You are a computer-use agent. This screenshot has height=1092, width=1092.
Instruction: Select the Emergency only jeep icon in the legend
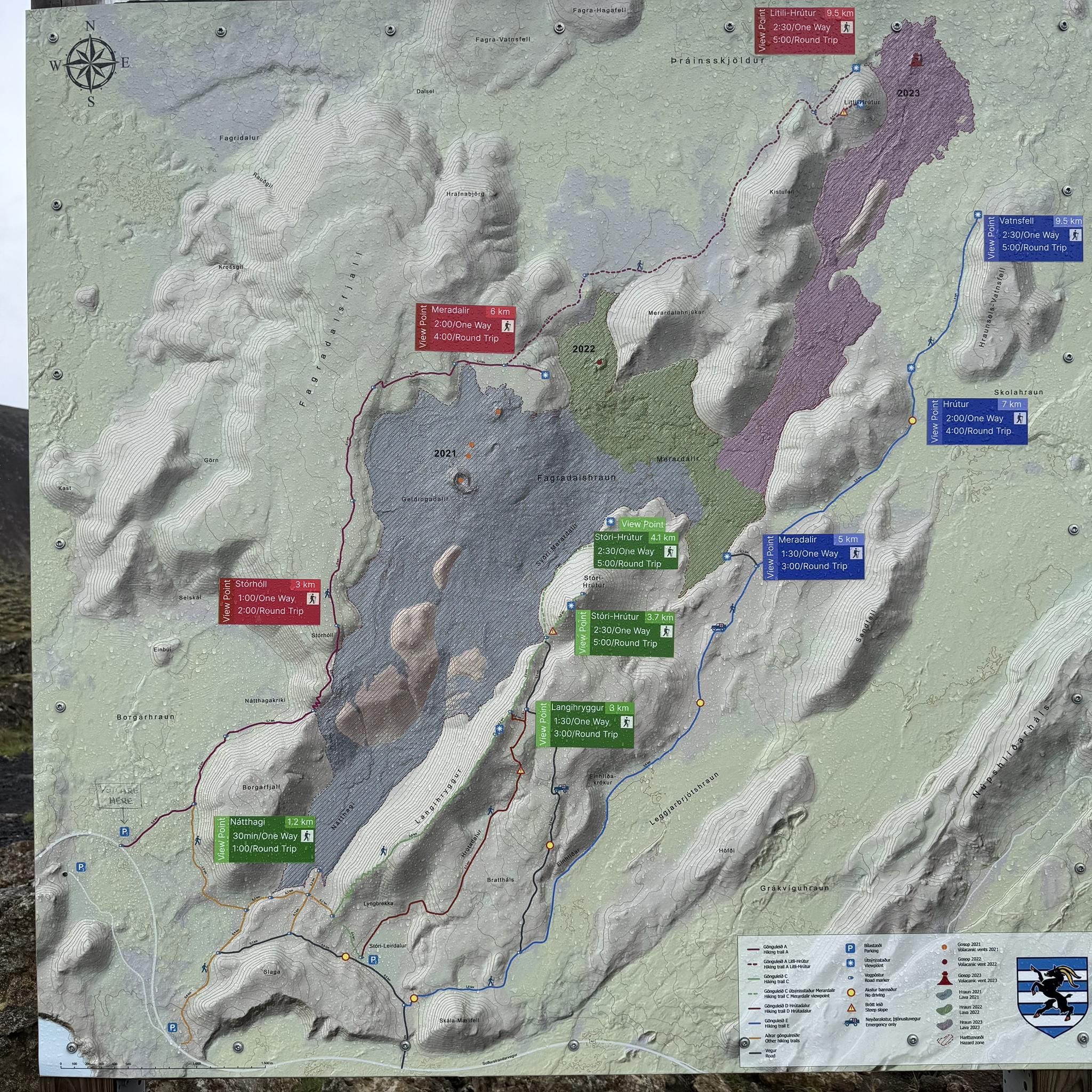(852, 1022)
